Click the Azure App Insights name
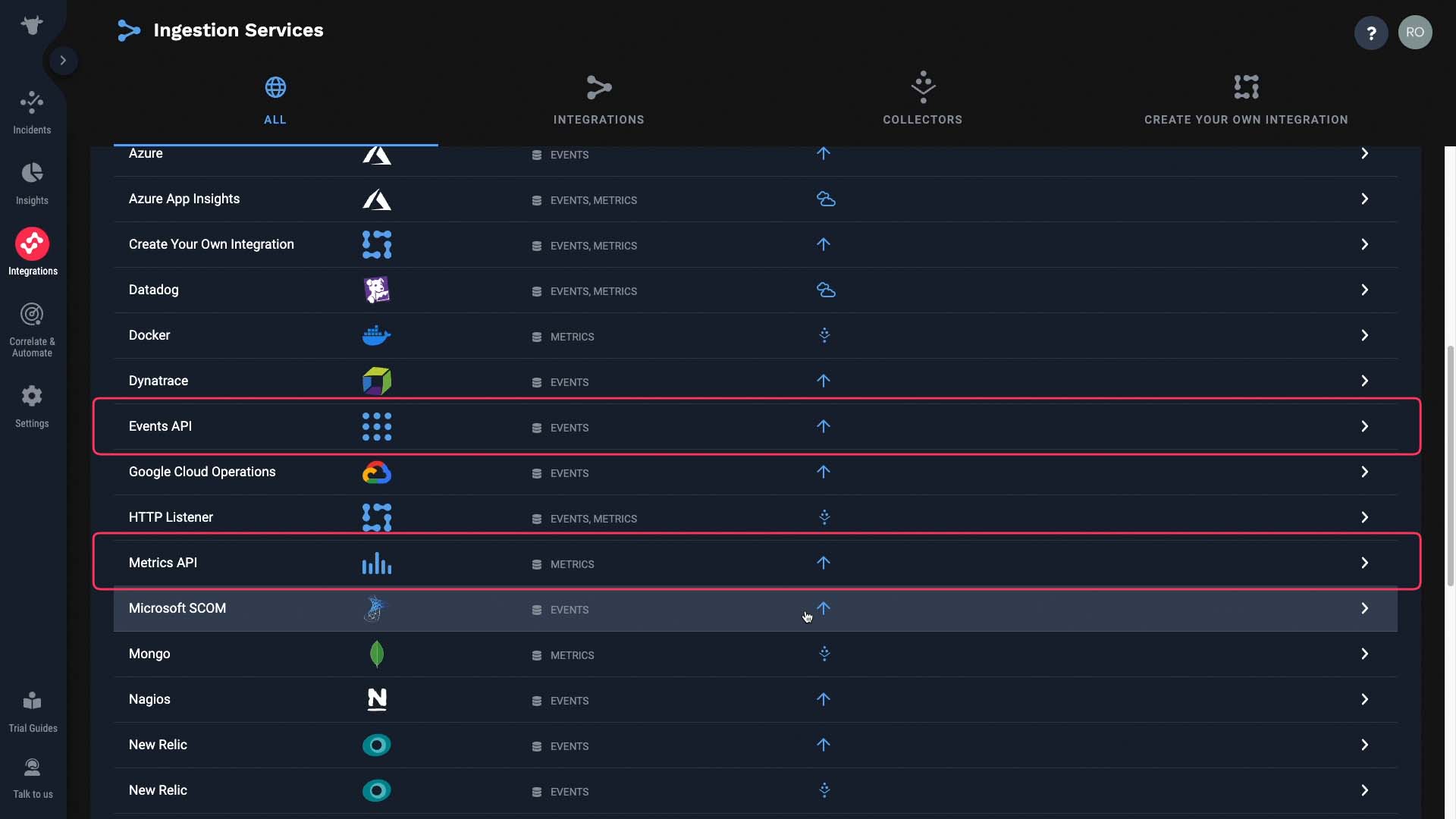Viewport: 1456px width, 819px height. click(x=184, y=199)
